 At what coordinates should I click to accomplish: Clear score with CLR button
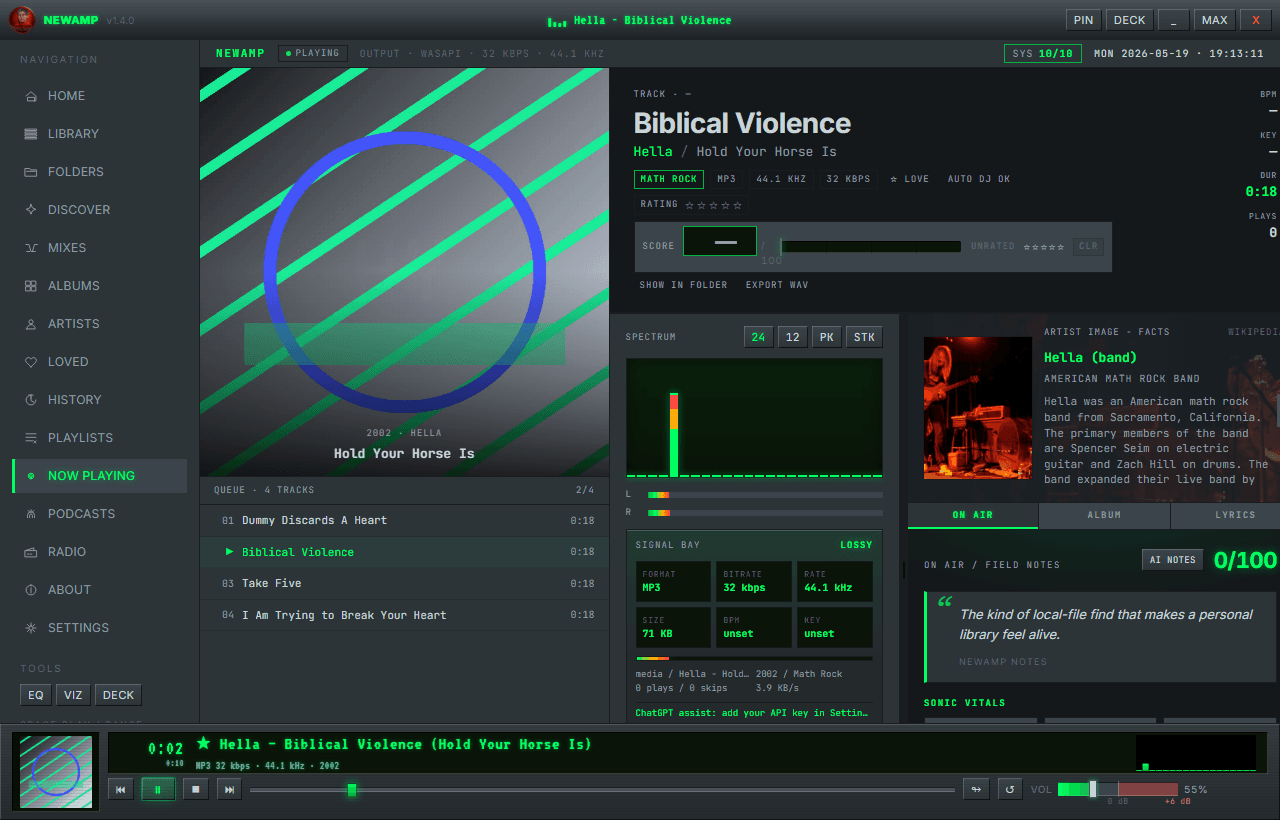tap(1088, 246)
